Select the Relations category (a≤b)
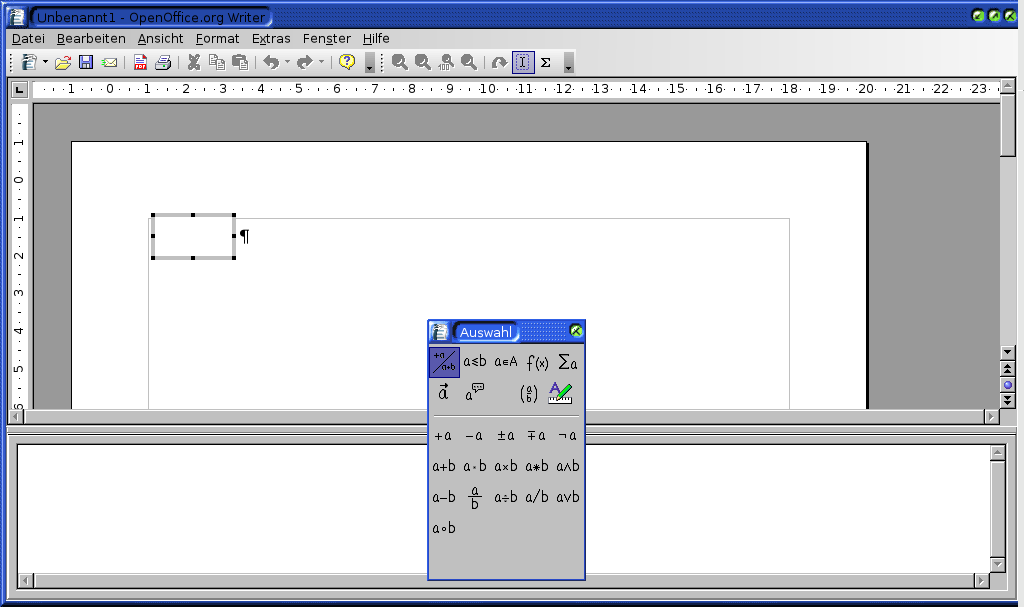This screenshot has width=1024, height=607. tap(475, 362)
